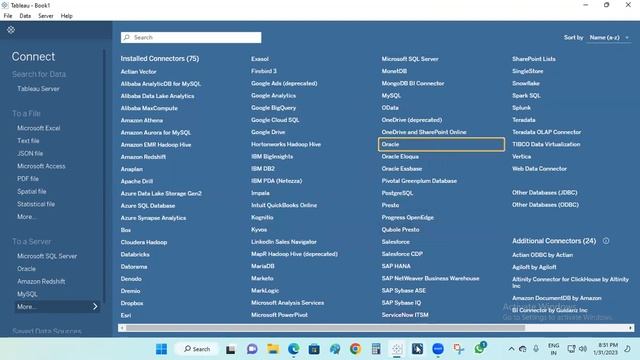
Task: Click the scrollbar right arrow
Action: [x=631, y=328]
